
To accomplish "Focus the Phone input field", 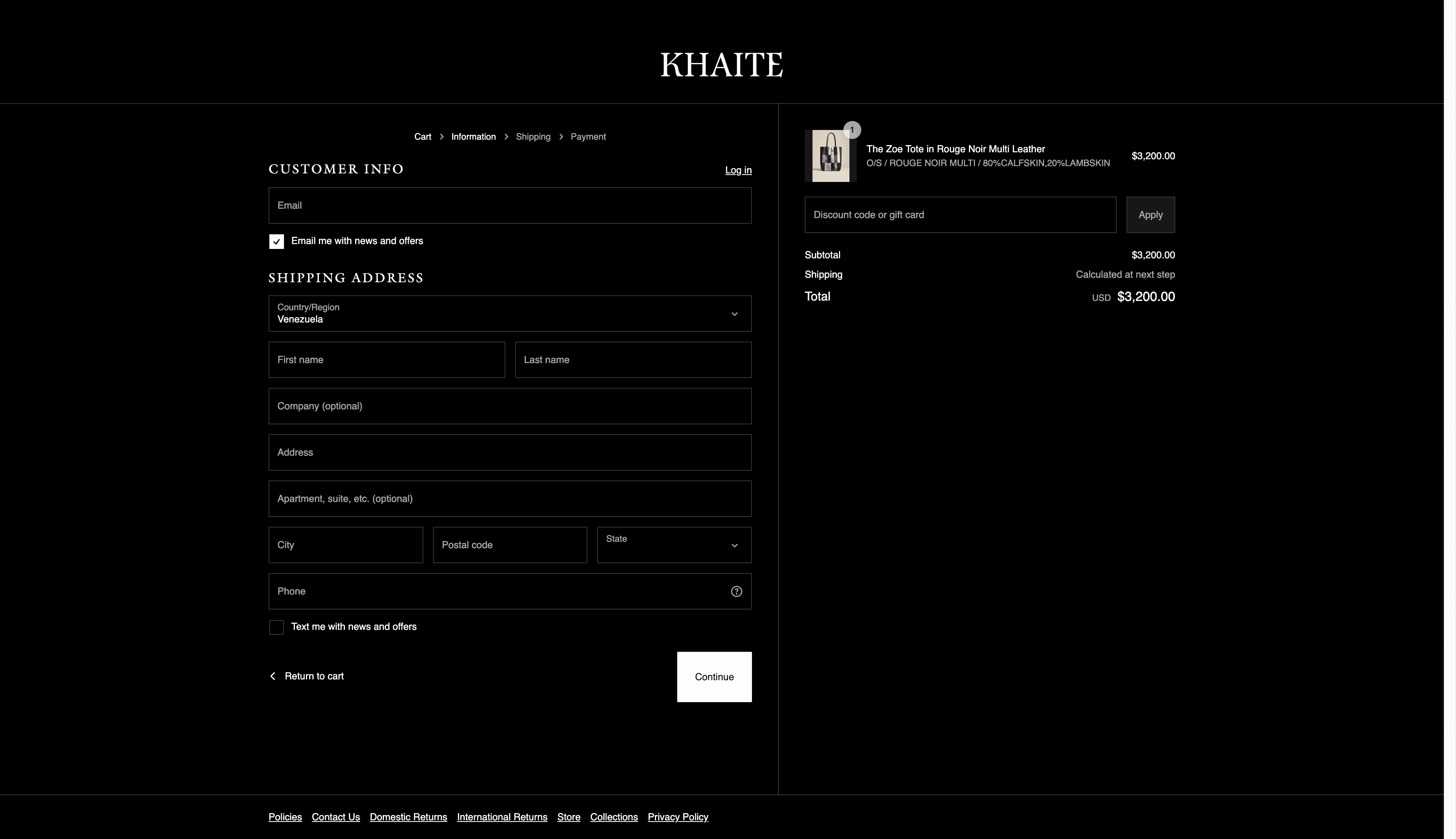I will 510,591.
